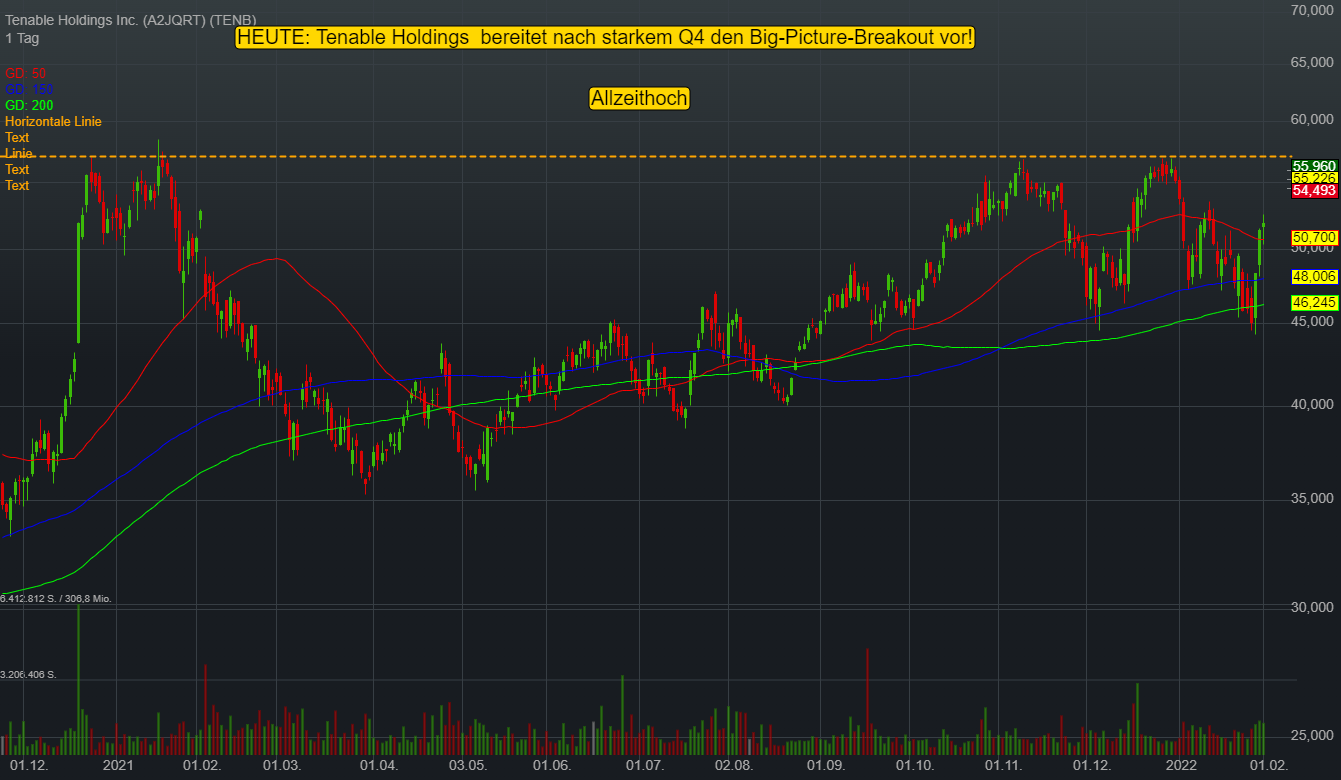The image size is (1341, 780).
Task: Click the green 'GD: 200' legend entry
Action: coord(29,105)
